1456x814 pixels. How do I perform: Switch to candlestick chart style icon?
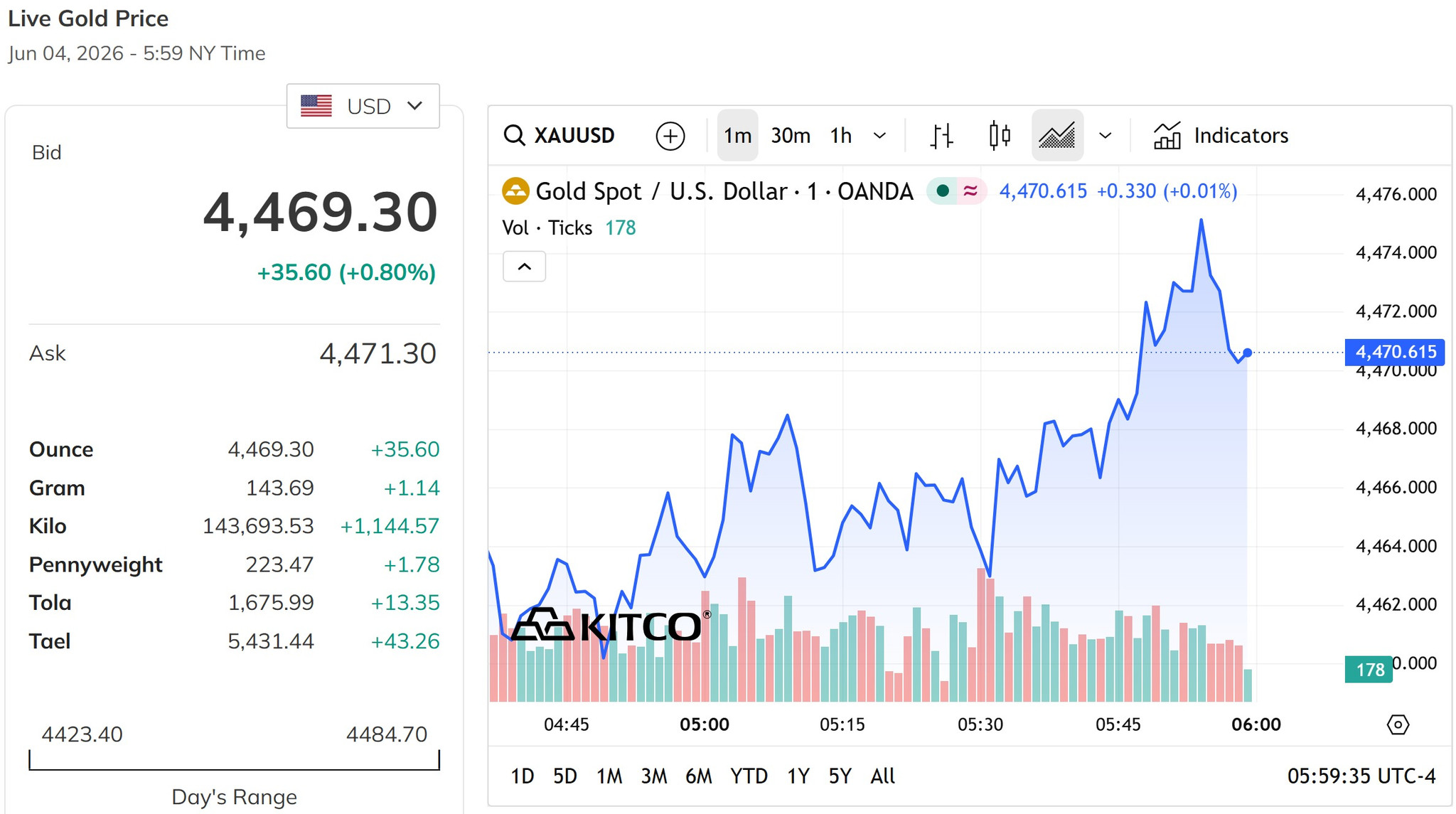pyautogui.click(x=1000, y=135)
